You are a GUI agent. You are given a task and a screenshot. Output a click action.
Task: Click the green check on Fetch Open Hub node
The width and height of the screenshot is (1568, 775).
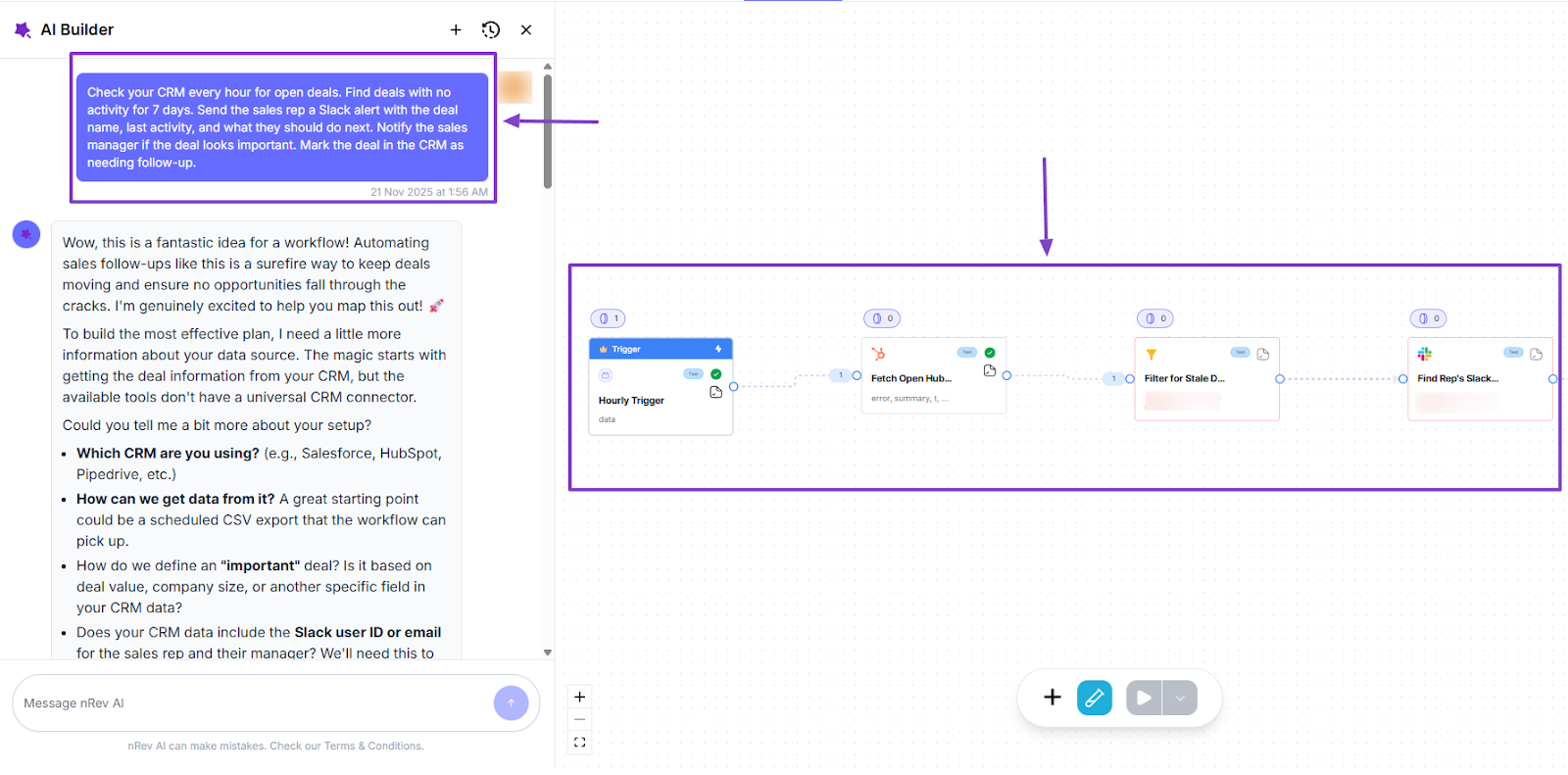(x=990, y=353)
